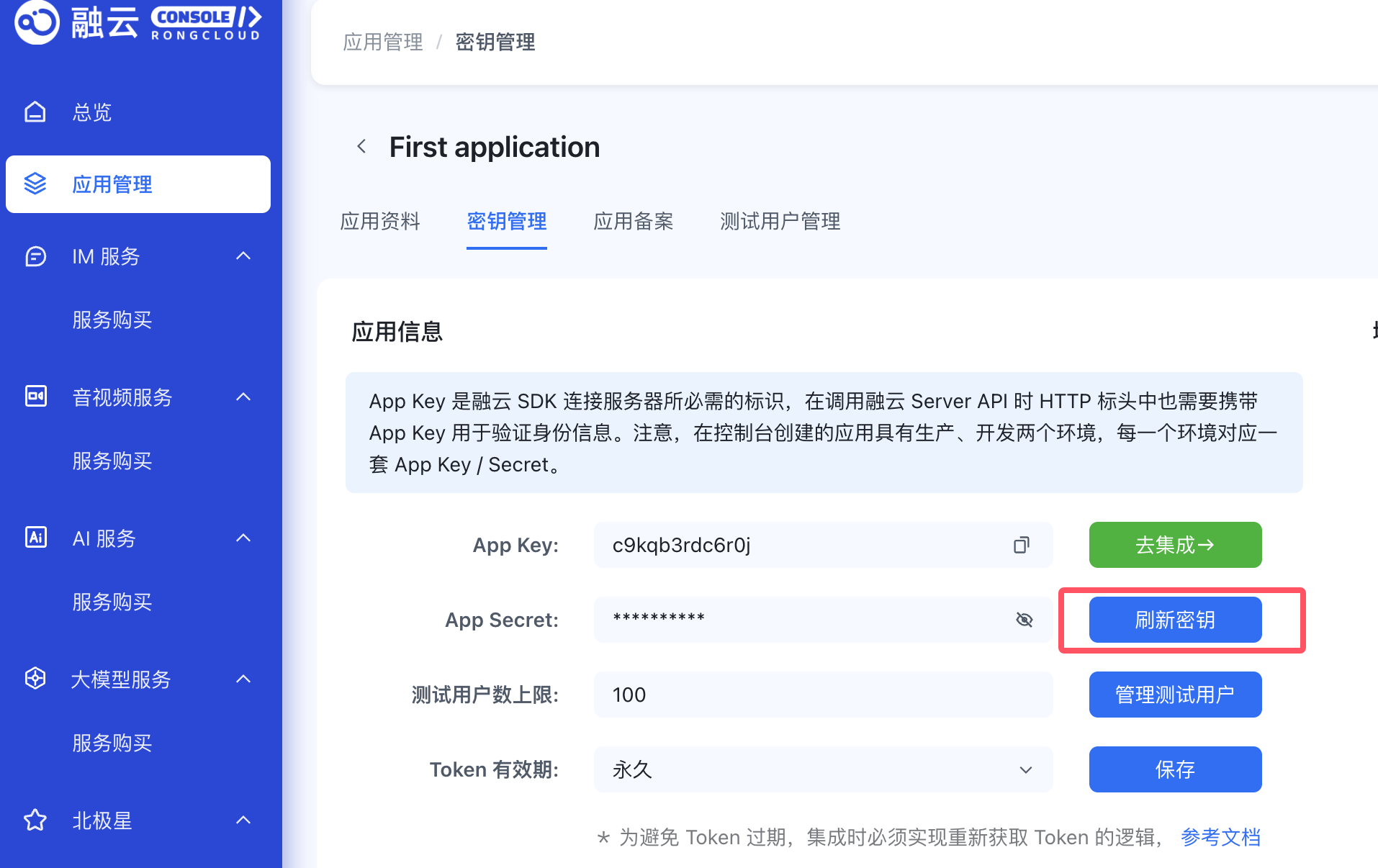Image resolution: width=1378 pixels, height=868 pixels.
Task: Click the 北极星 star icon
Action: click(x=35, y=820)
